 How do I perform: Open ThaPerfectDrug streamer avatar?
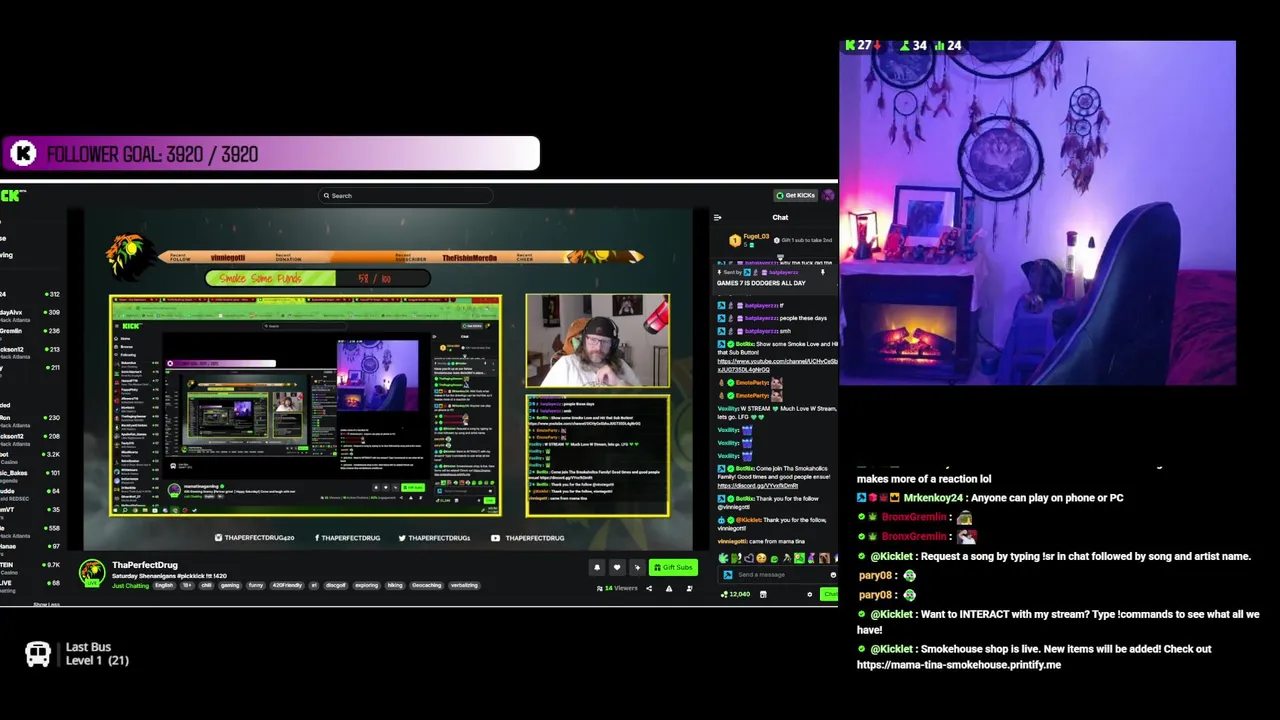[92, 573]
